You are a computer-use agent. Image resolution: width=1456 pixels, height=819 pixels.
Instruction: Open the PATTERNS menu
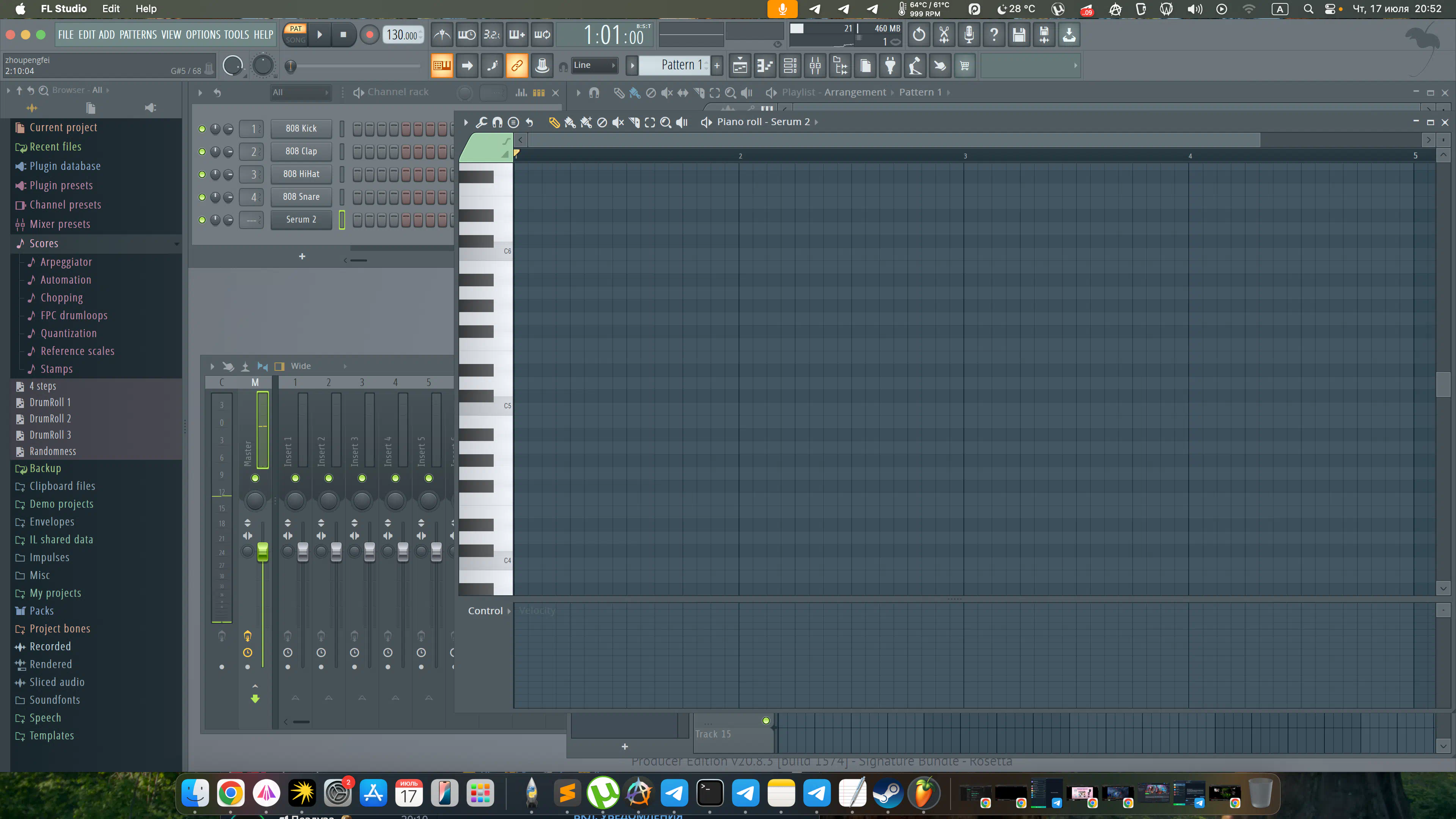(x=138, y=35)
